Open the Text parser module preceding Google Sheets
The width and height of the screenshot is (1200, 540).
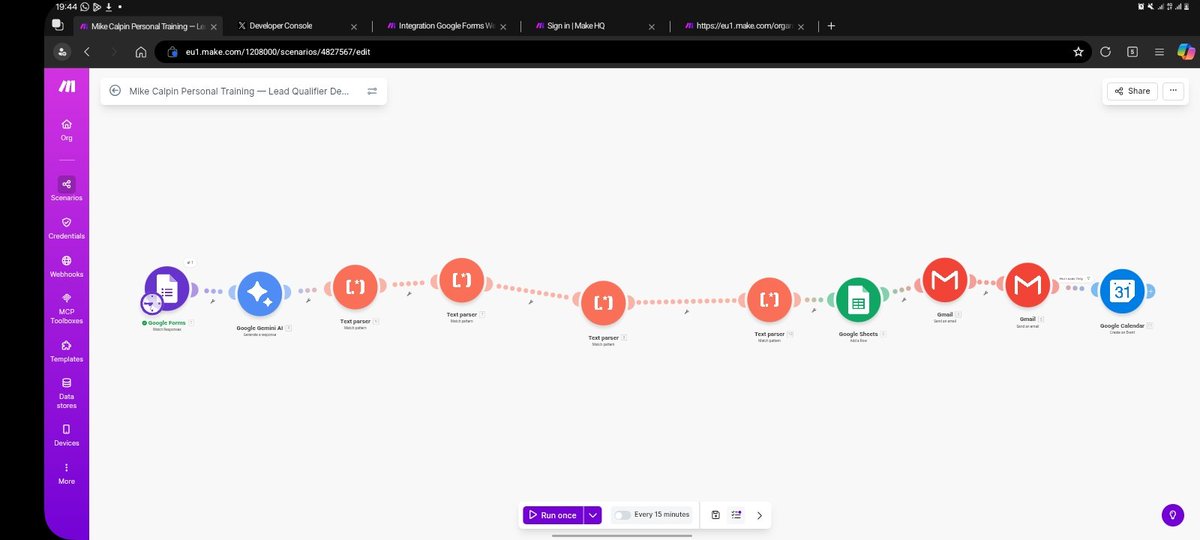pyautogui.click(x=769, y=299)
